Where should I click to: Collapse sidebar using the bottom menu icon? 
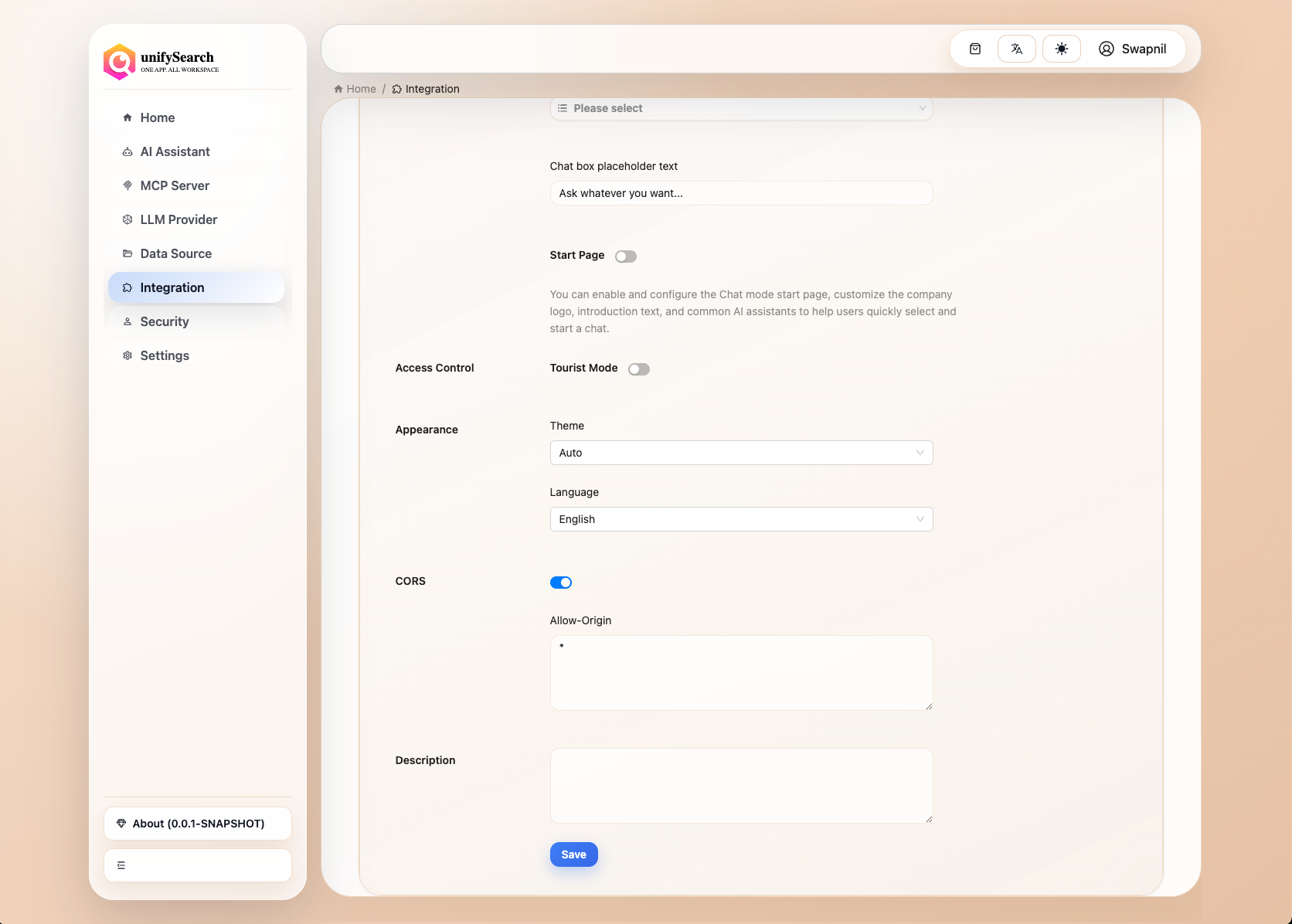pyautogui.click(x=121, y=865)
